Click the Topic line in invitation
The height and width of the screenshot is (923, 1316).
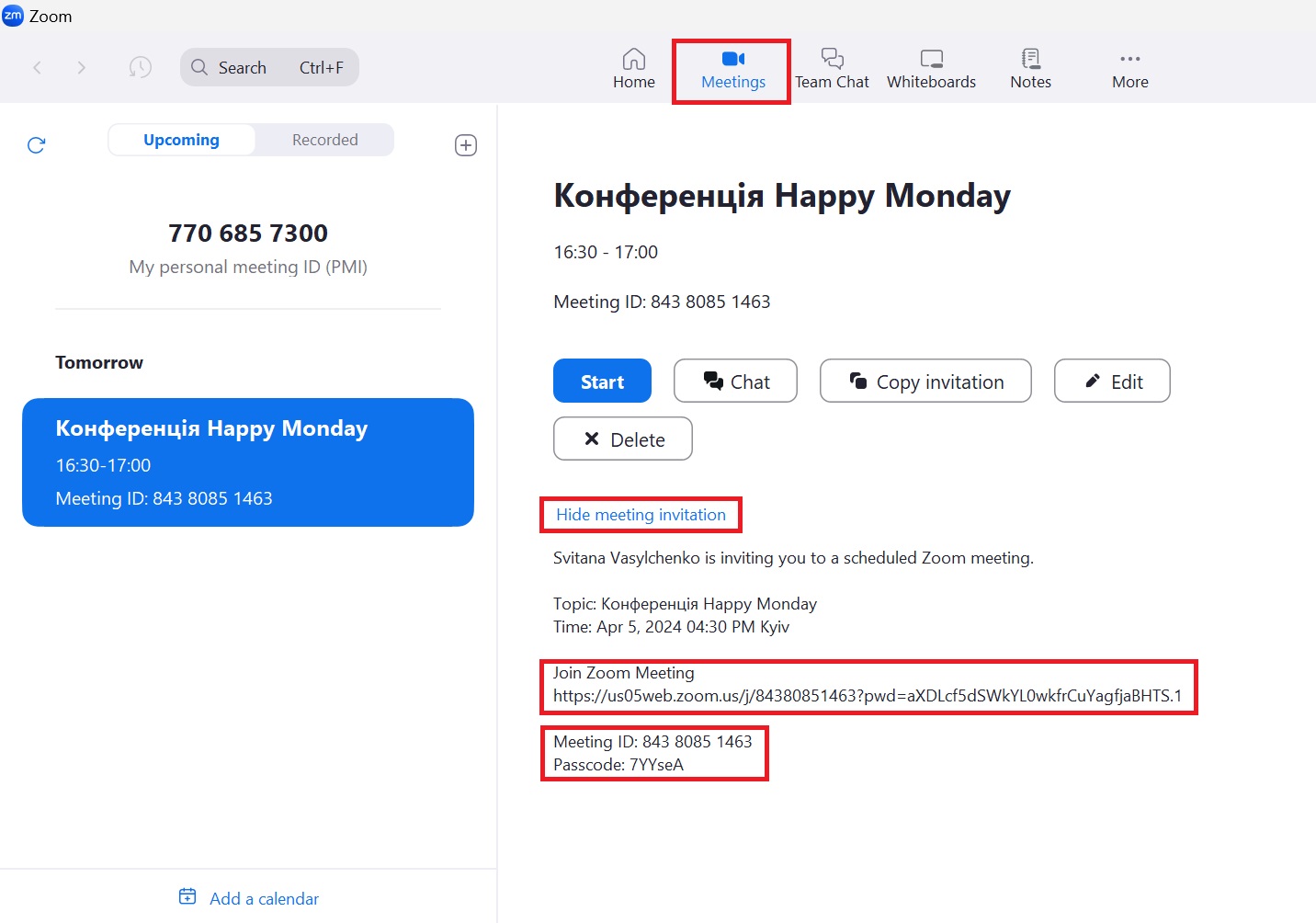tap(685, 604)
